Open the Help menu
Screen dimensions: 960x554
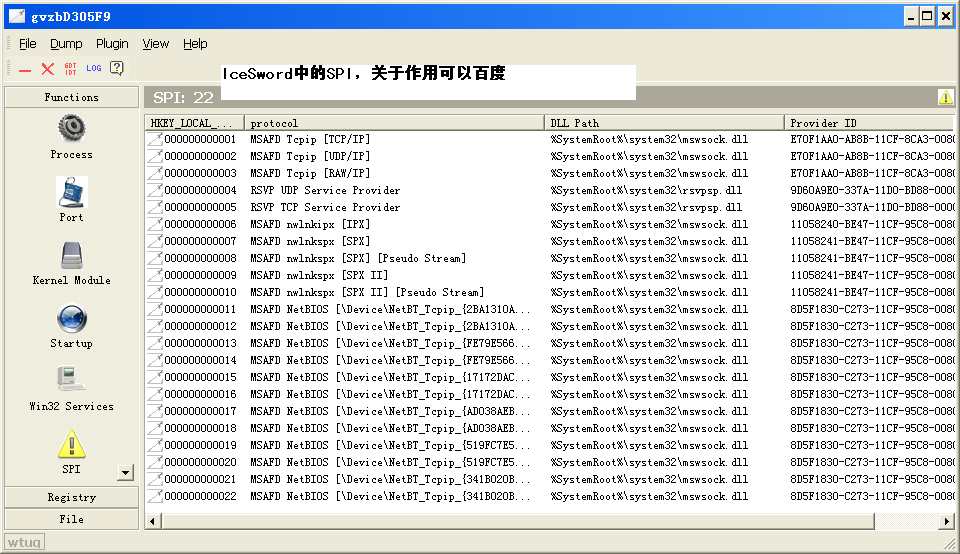(195, 44)
